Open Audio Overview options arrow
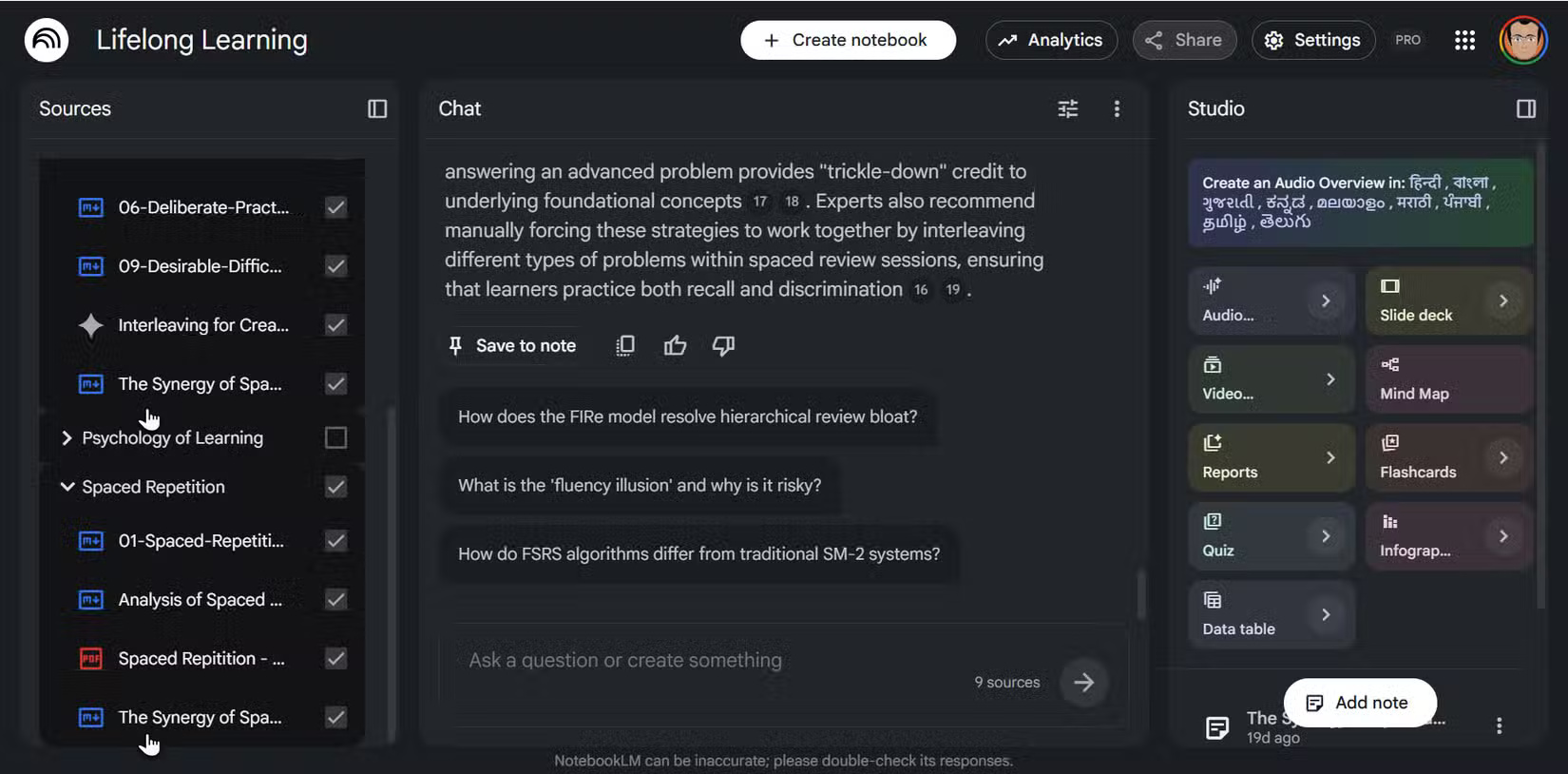Image resolution: width=1568 pixels, height=774 pixels. coord(1326,300)
